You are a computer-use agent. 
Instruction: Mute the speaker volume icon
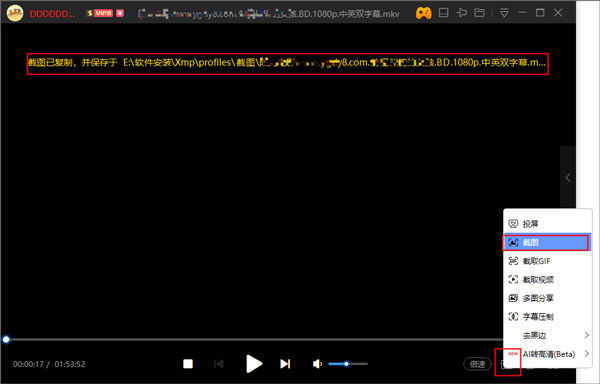[317, 364]
